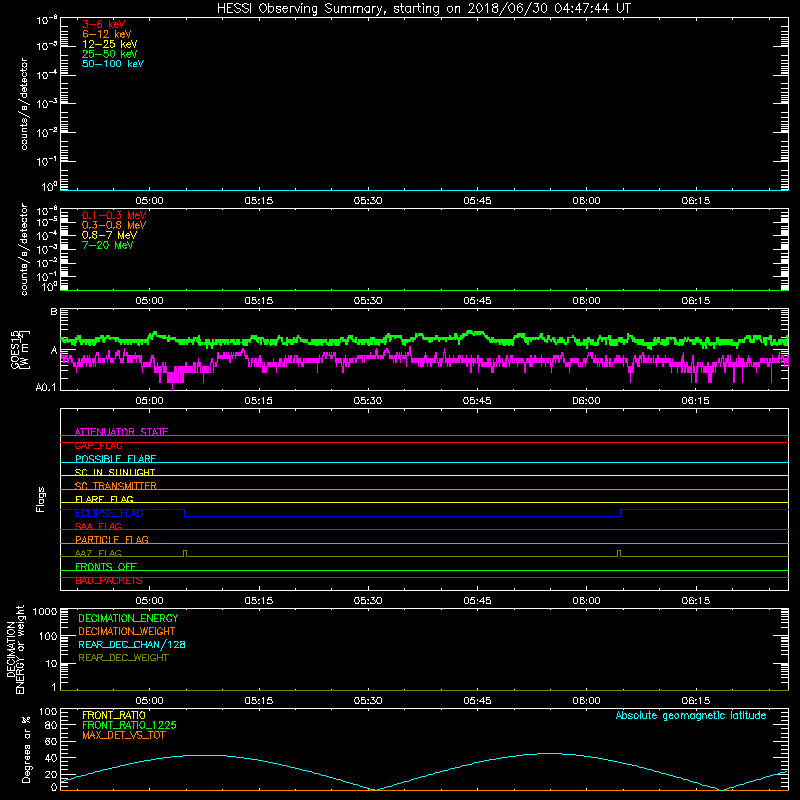Click the 05:30 tick below the Flags panel
Viewport: 800px width, 800px height.
point(368,601)
